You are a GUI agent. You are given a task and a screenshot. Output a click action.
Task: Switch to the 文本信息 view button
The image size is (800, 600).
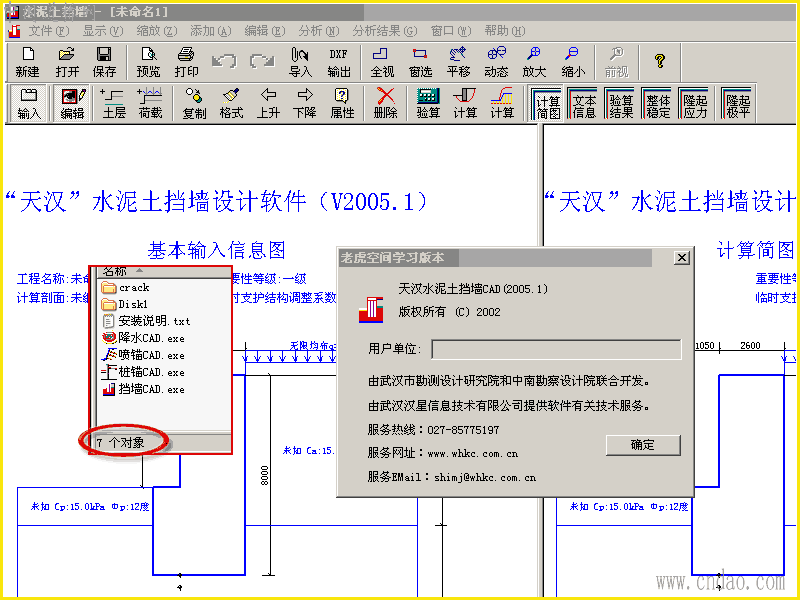[583, 104]
